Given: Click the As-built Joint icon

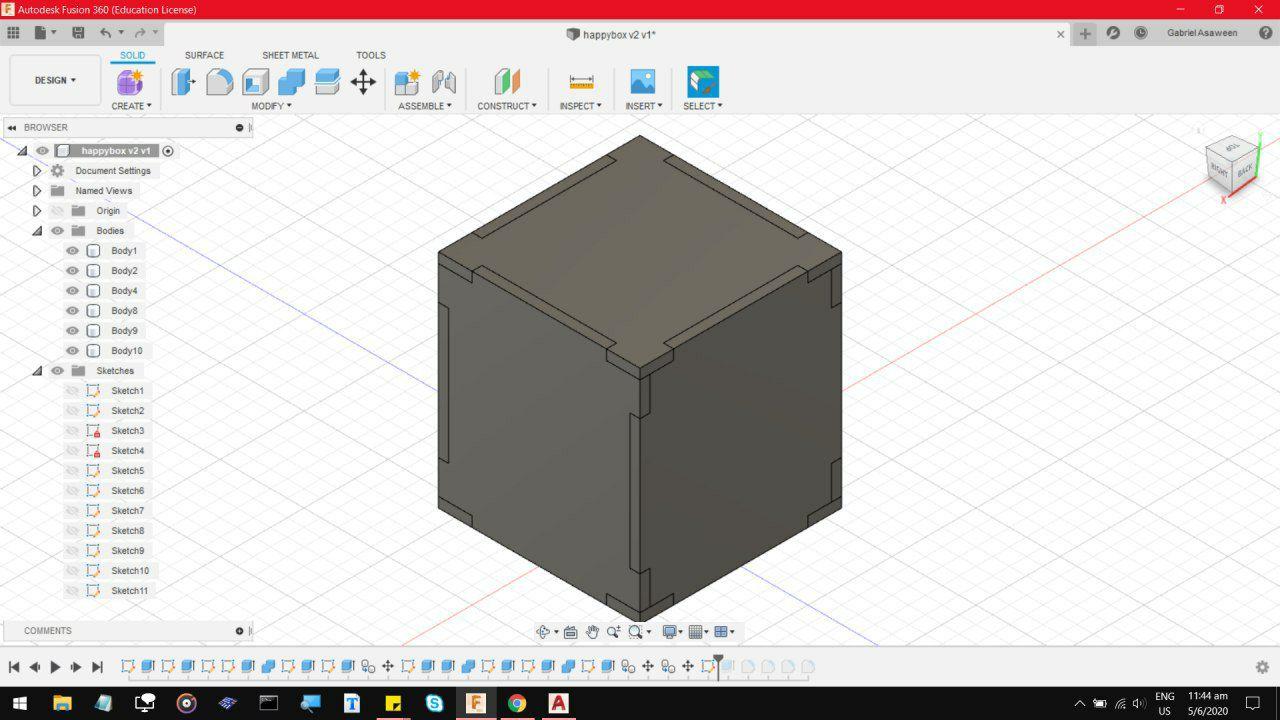Looking at the screenshot, I should [443, 82].
